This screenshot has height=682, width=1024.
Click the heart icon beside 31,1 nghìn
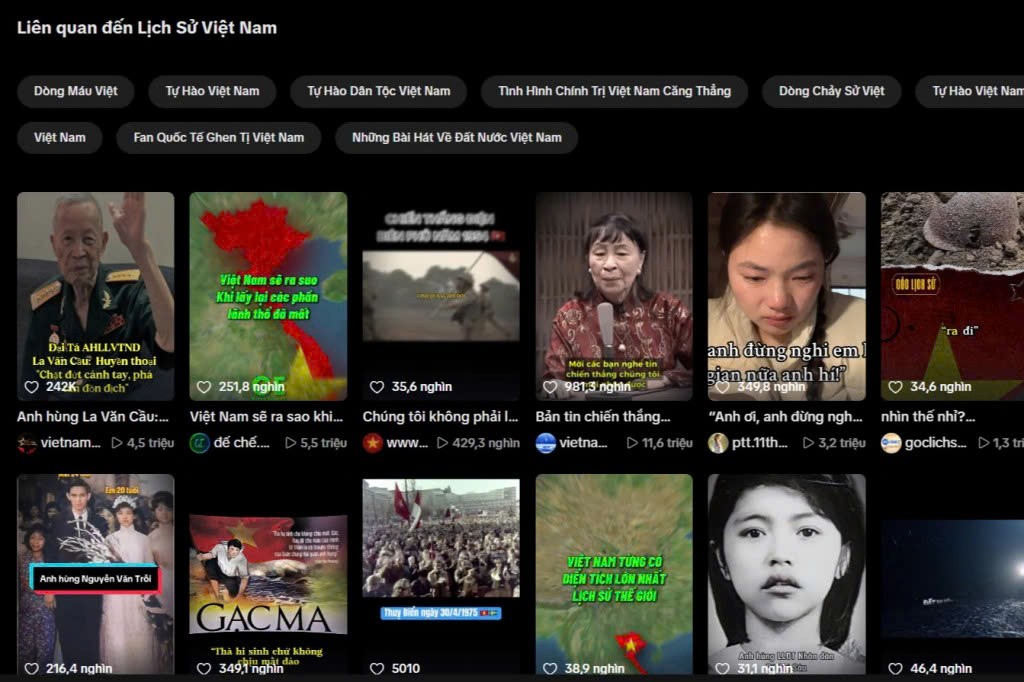click(x=722, y=668)
